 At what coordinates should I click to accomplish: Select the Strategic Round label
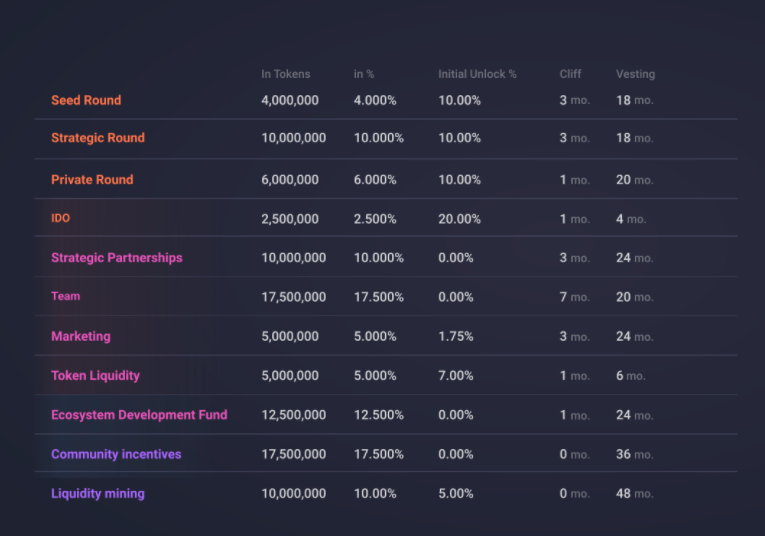point(98,138)
